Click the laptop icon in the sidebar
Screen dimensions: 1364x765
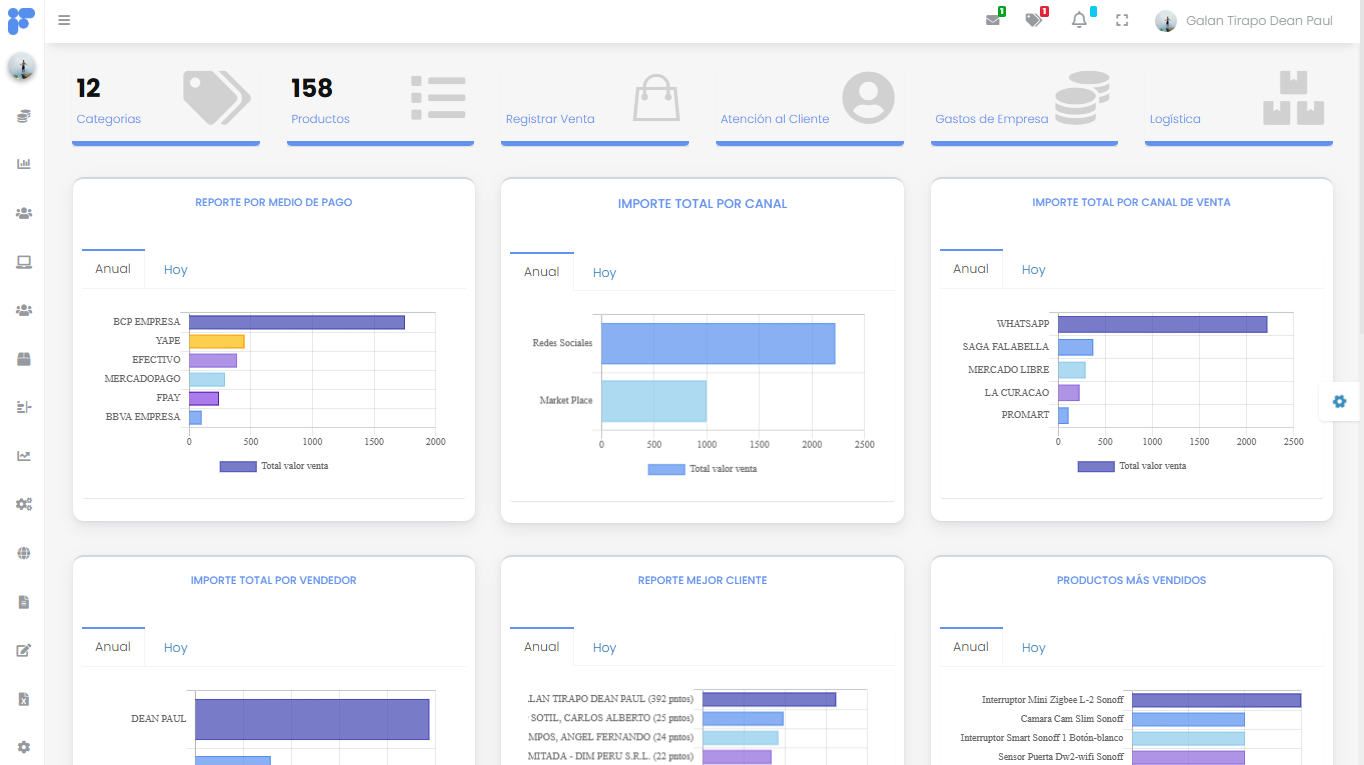23,262
